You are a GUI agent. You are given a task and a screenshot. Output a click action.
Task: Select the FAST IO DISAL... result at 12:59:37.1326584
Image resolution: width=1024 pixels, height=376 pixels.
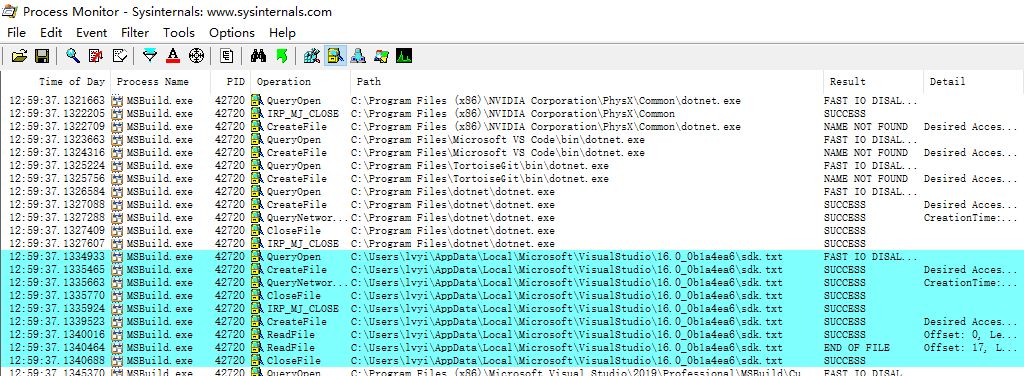[871, 192]
